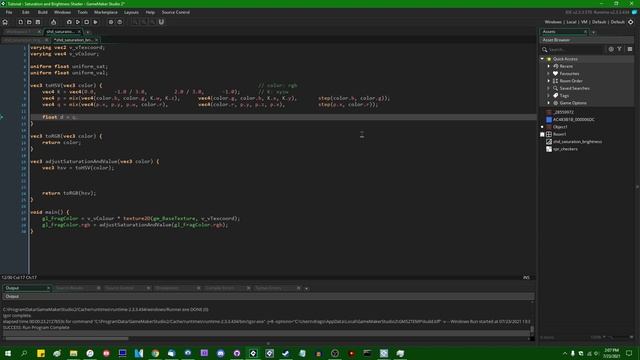The width and height of the screenshot is (640, 360).
Task: Click the Debug (bug) toolbar icon
Action: click(x=69, y=22)
